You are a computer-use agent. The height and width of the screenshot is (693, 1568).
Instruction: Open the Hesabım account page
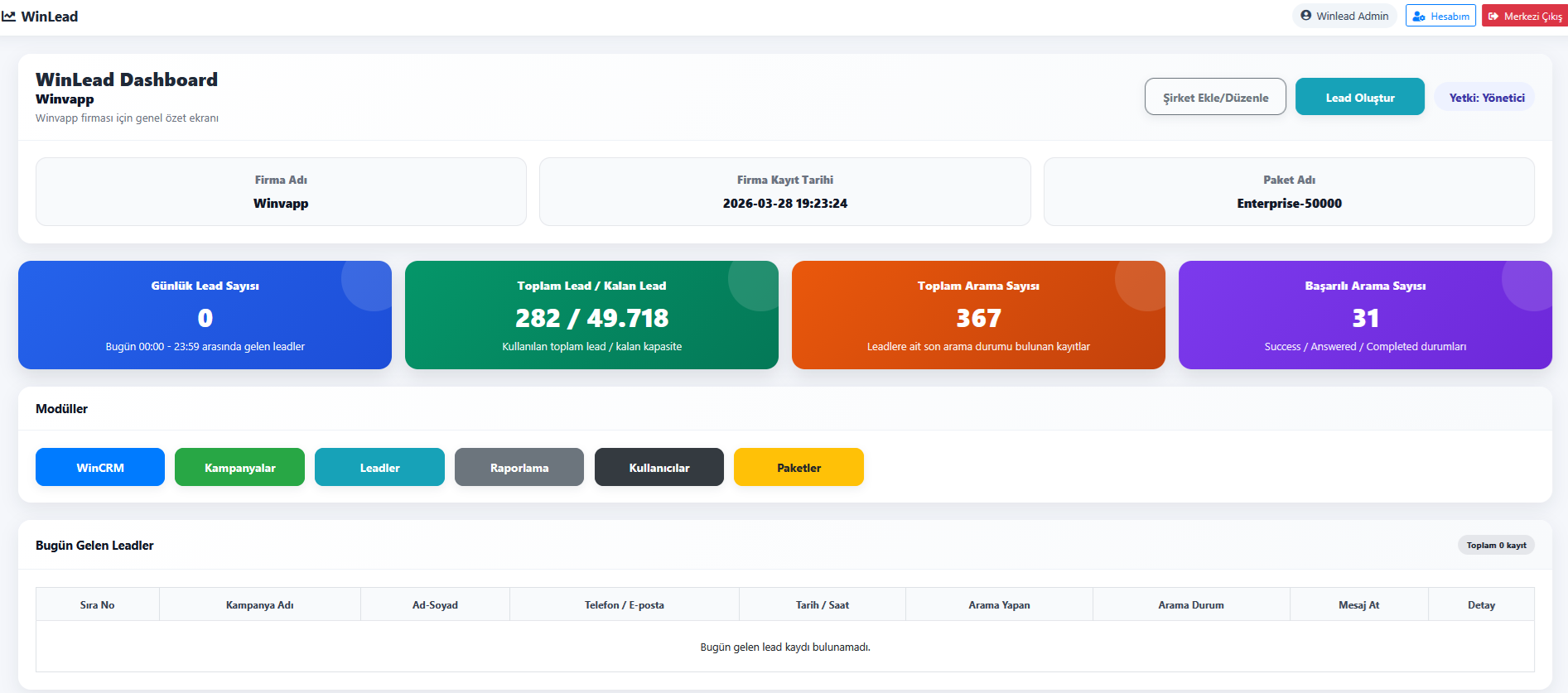tap(1440, 16)
